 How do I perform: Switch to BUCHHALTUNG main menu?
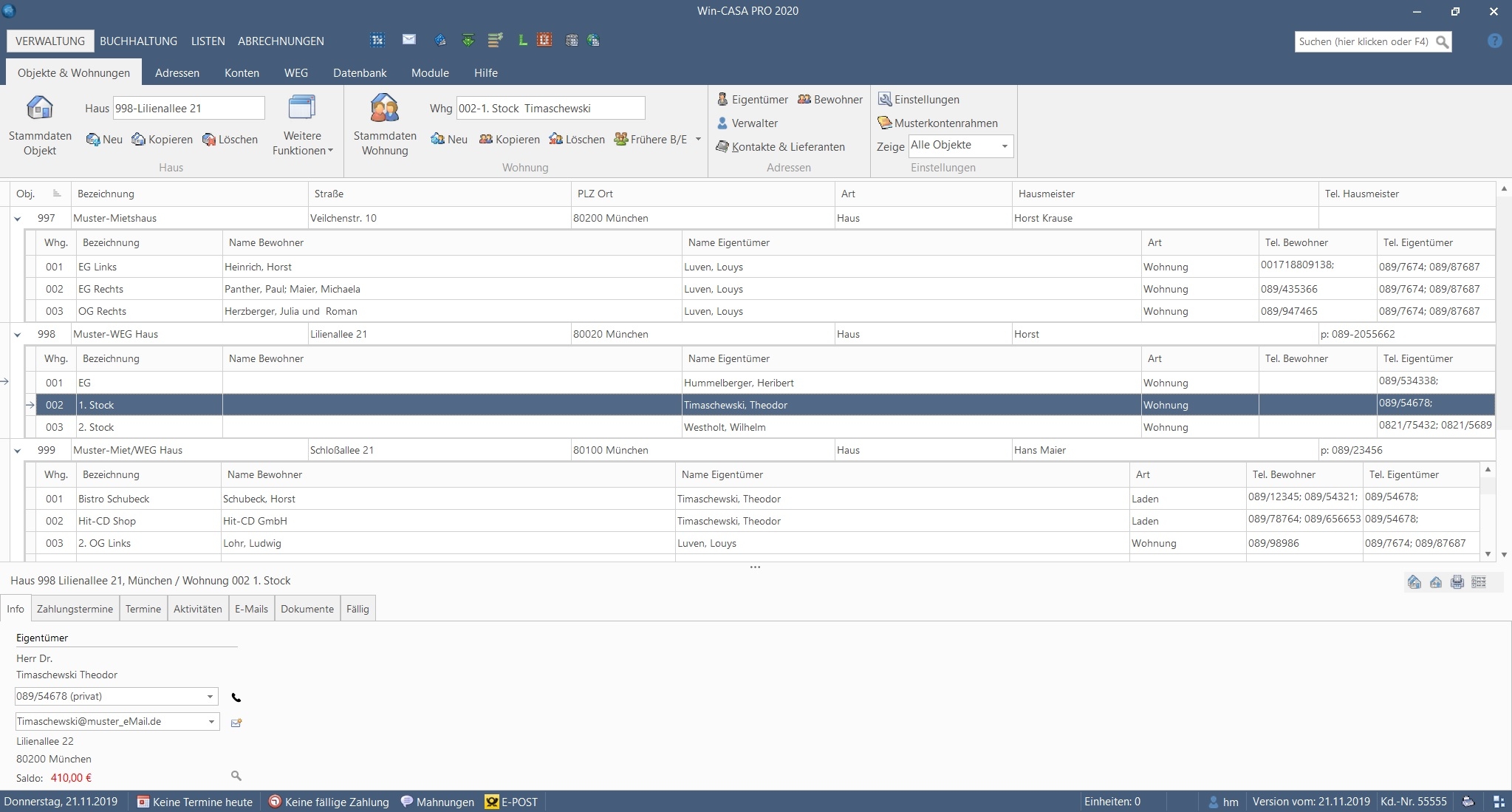tap(138, 41)
